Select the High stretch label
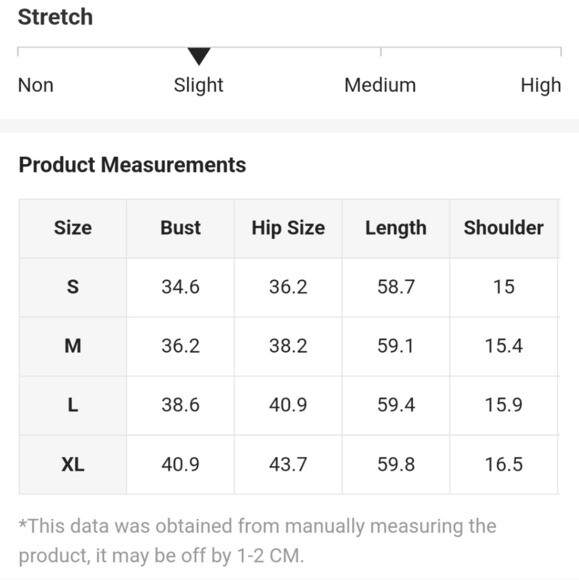The height and width of the screenshot is (580, 579). (x=541, y=85)
